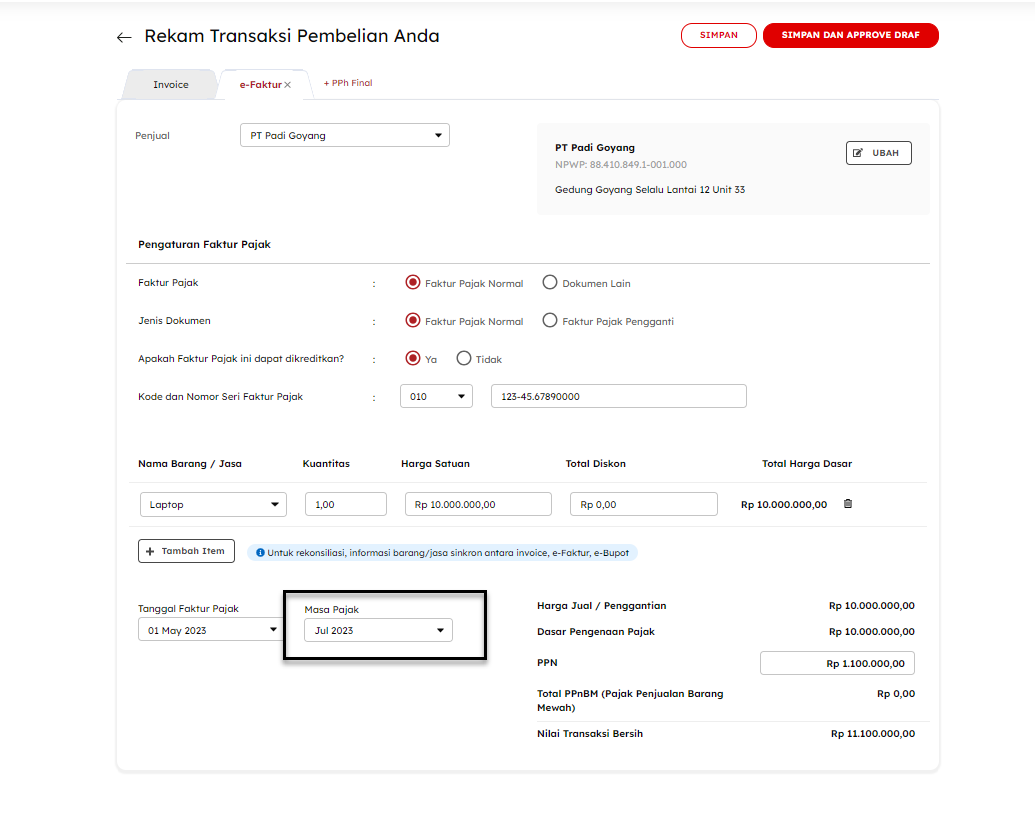Delete the Laptop item row

pos(848,504)
